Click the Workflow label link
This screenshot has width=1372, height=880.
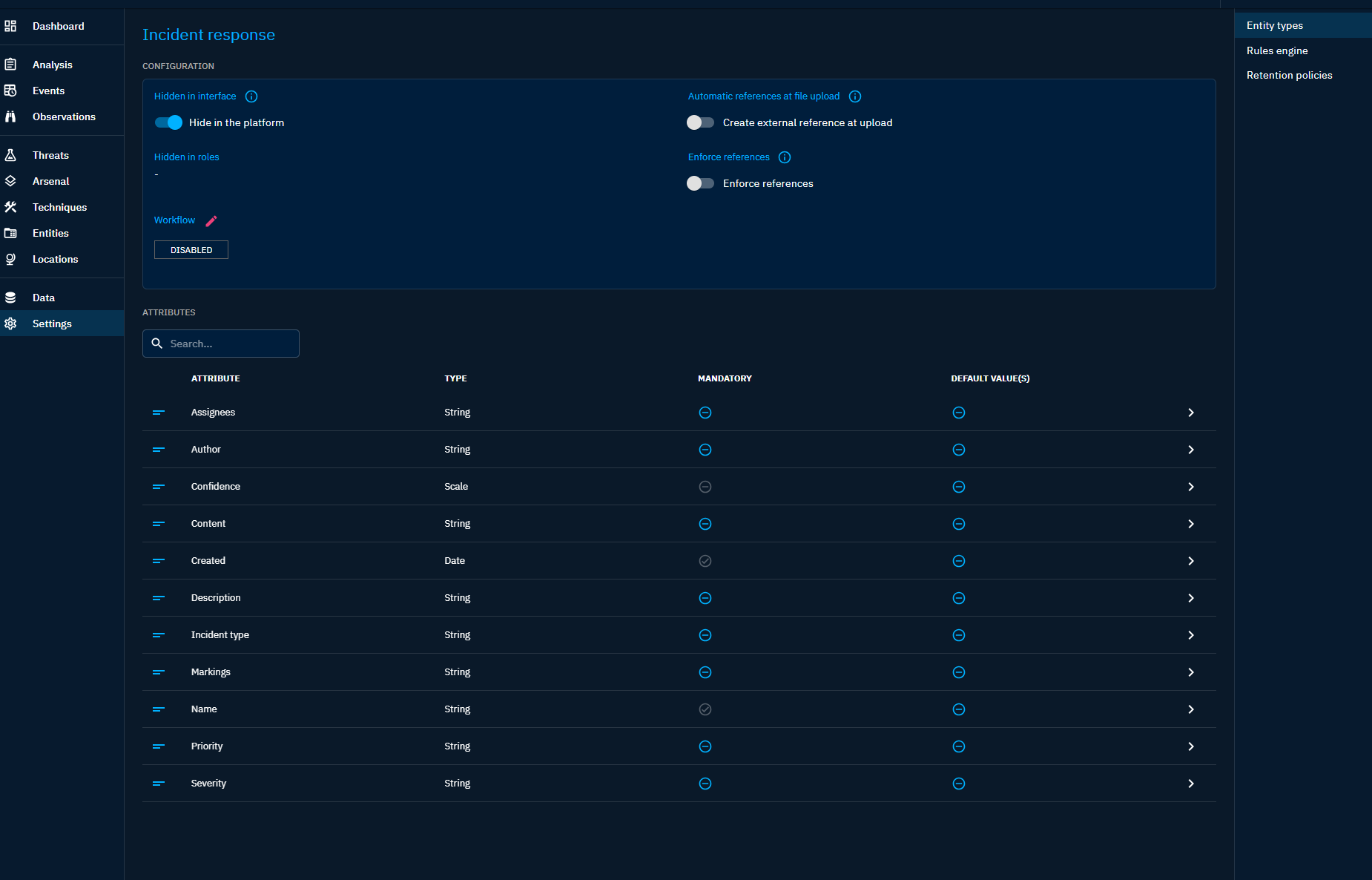[x=174, y=220]
